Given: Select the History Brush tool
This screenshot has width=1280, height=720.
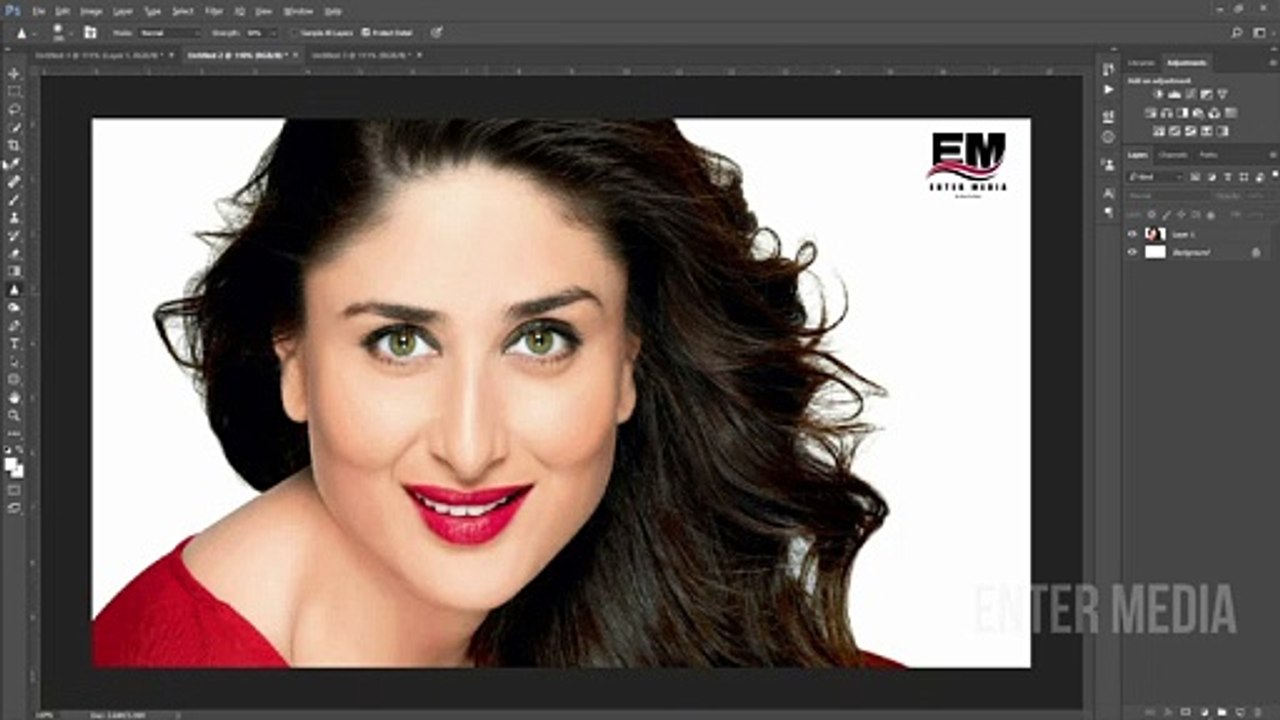Looking at the screenshot, I should (x=14, y=236).
